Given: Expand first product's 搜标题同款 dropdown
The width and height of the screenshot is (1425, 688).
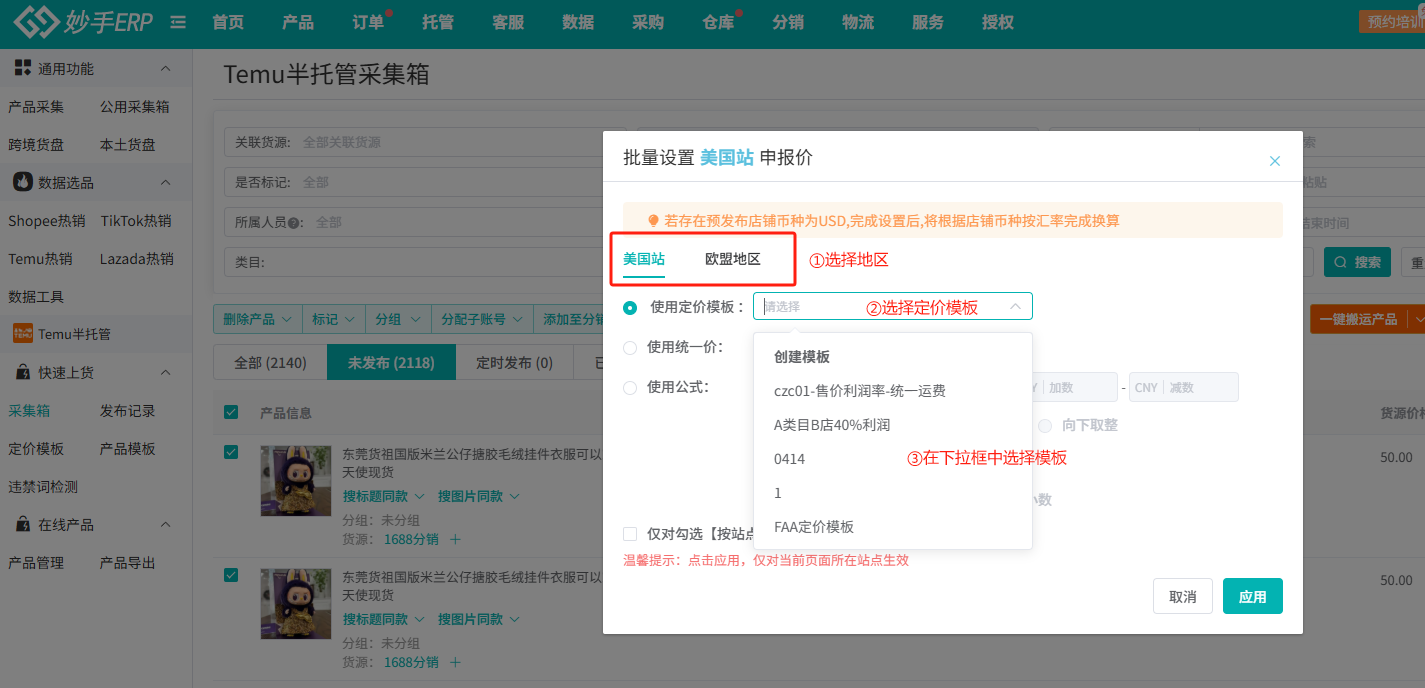Looking at the screenshot, I should click(x=384, y=496).
